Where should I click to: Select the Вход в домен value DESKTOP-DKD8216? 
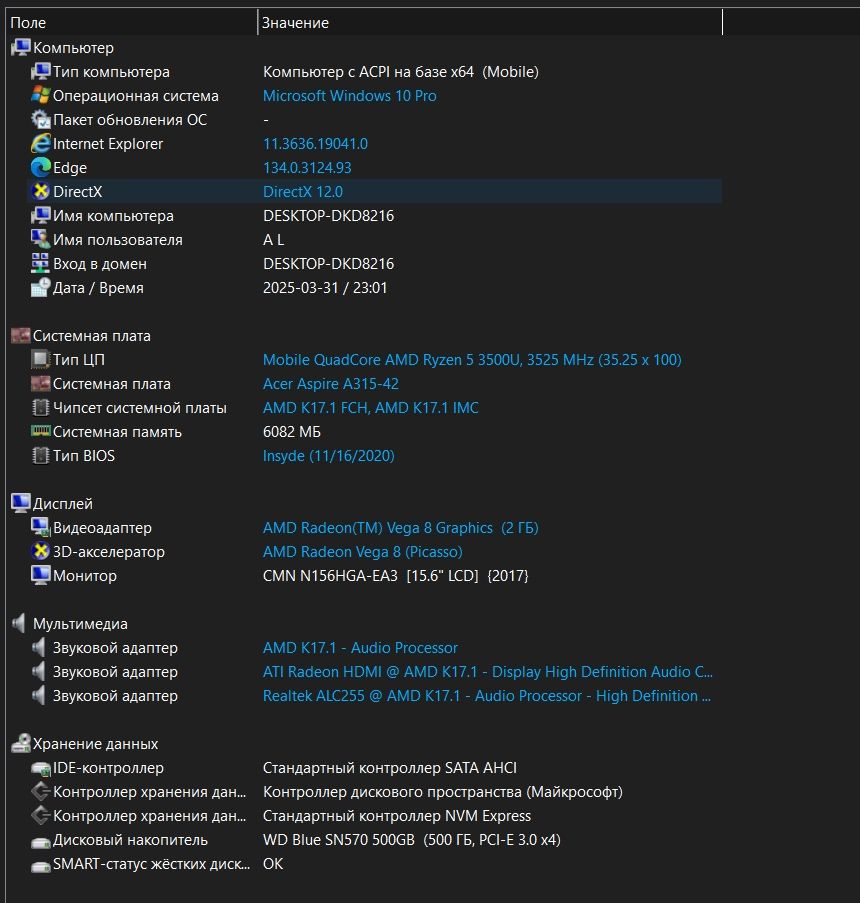[328, 263]
